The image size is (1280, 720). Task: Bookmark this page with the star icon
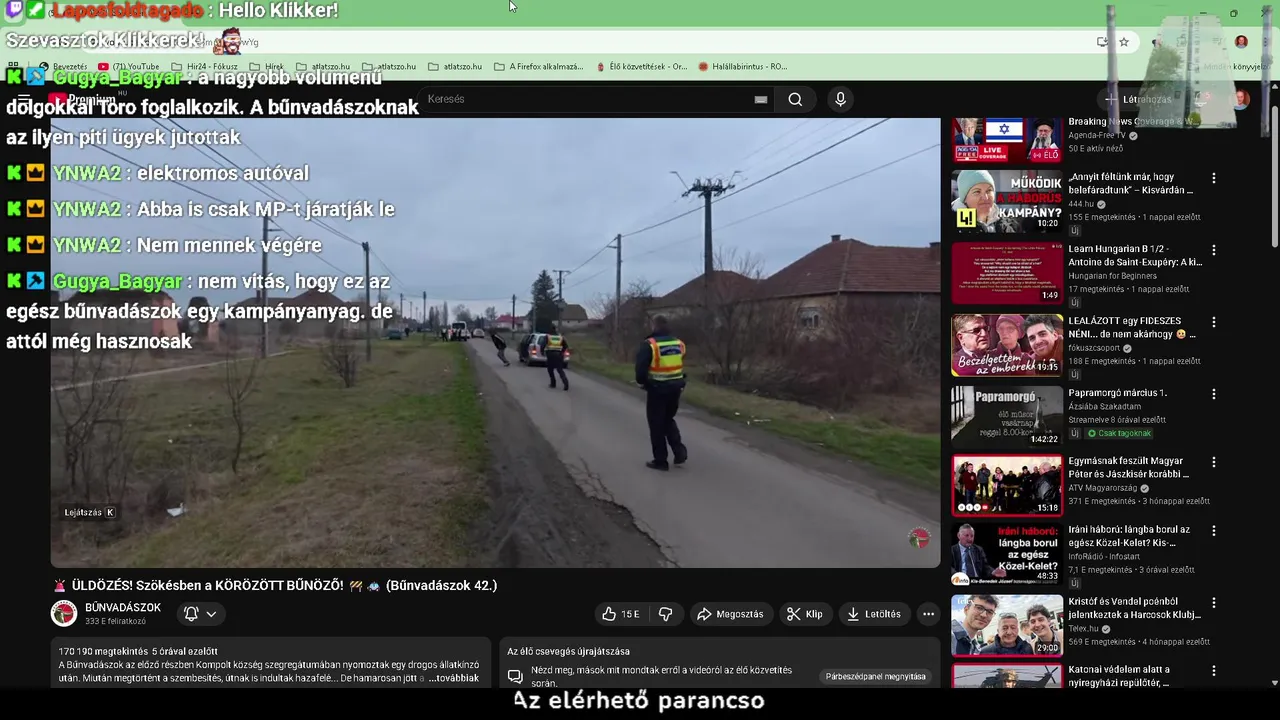click(1124, 42)
